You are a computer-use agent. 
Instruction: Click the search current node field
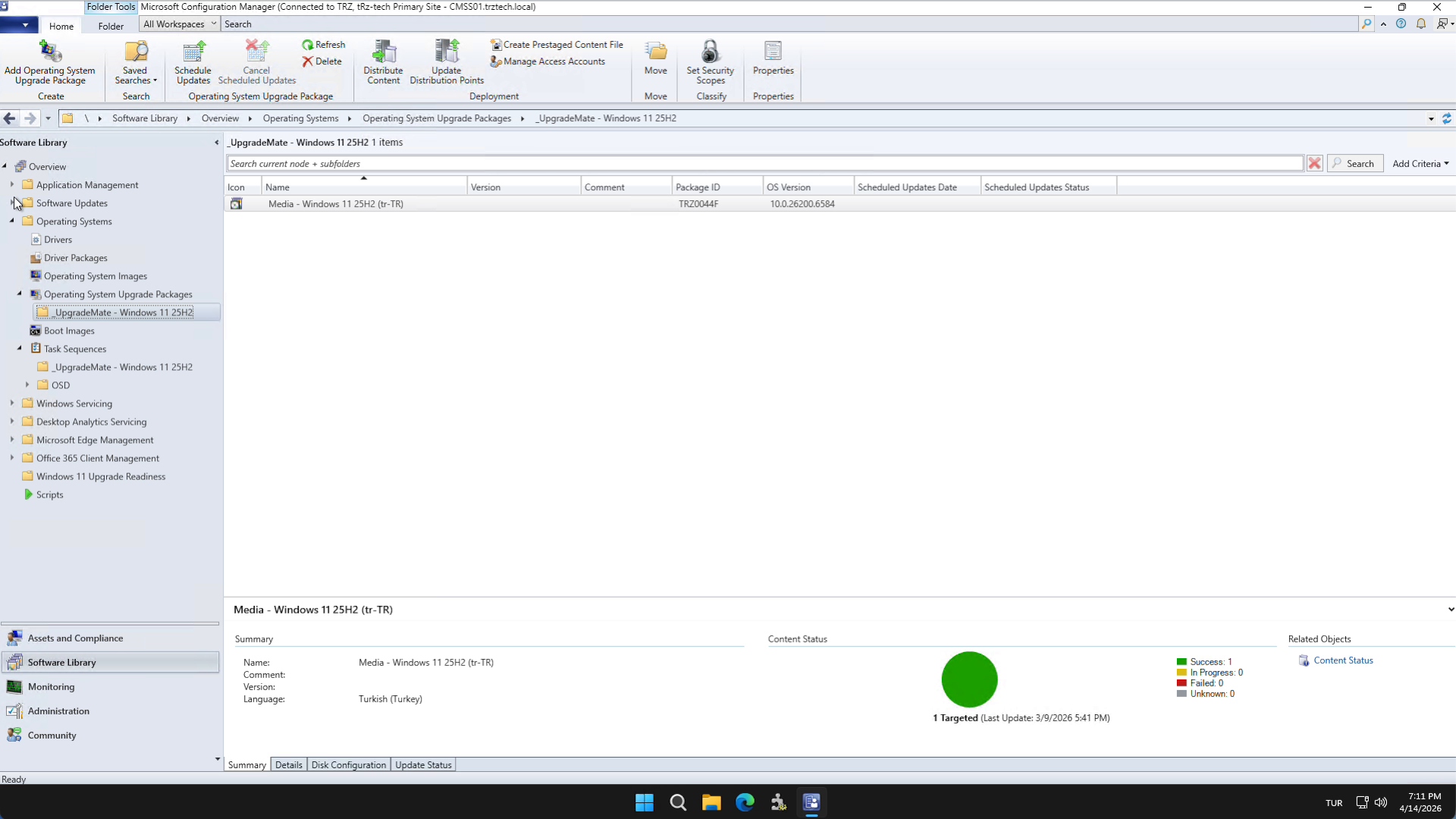pyautogui.click(x=764, y=164)
